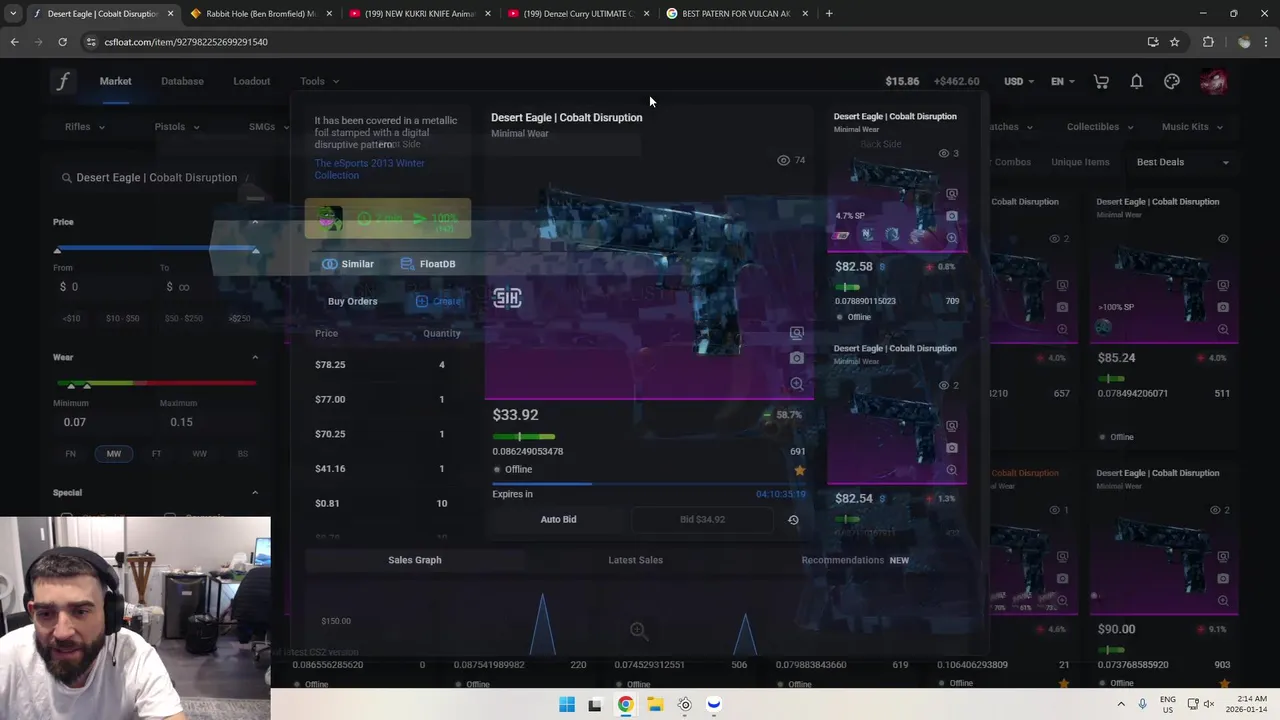
Task: Camera icon on $82.58 listing
Action: (x=952, y=216)
